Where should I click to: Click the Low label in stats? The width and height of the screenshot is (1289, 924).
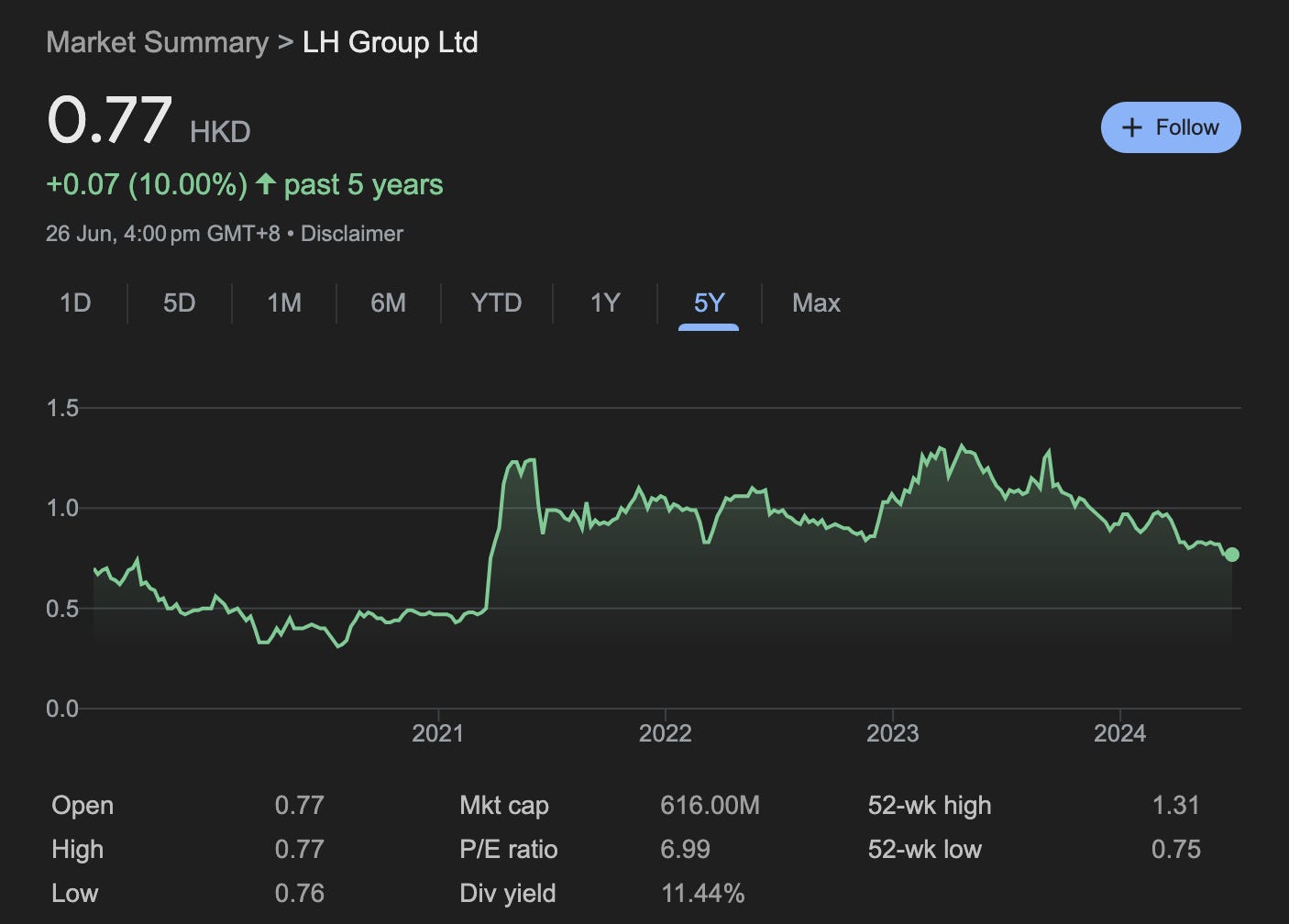coord(74,894)
